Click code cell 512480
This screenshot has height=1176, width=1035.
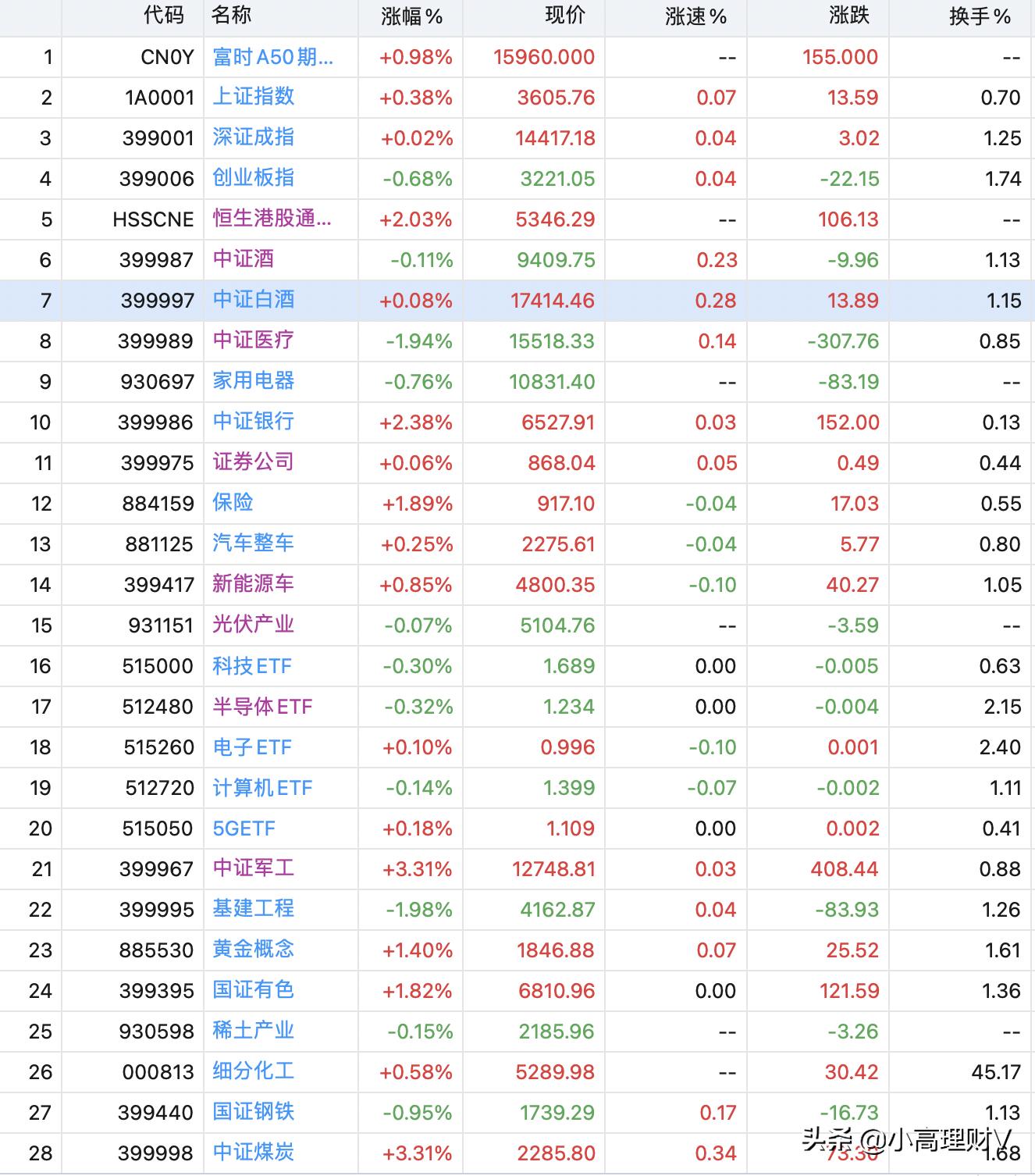[158, 707]
